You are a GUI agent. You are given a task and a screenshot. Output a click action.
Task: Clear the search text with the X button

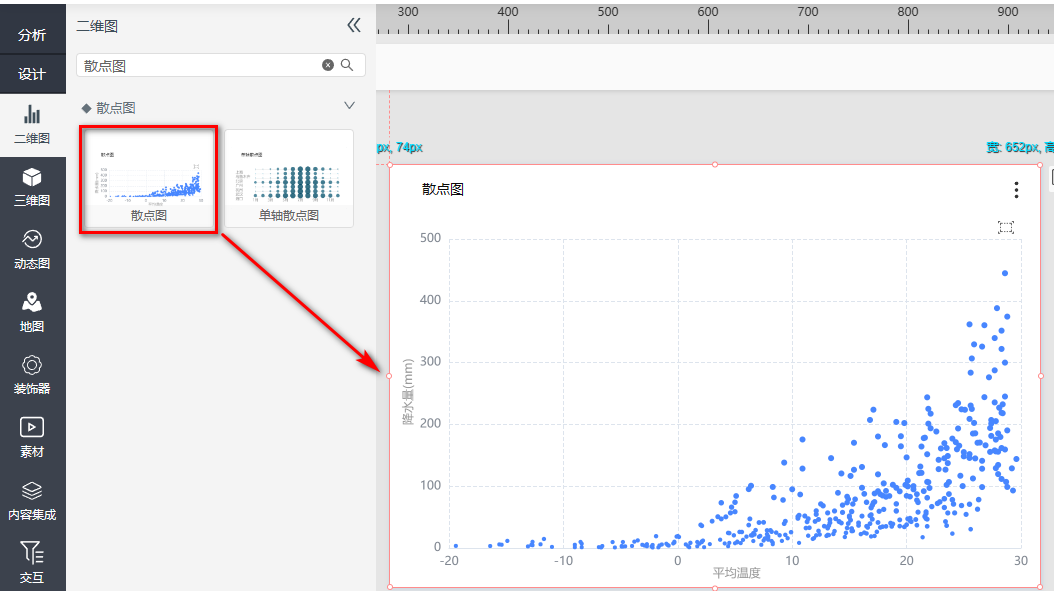click(328, 65)
